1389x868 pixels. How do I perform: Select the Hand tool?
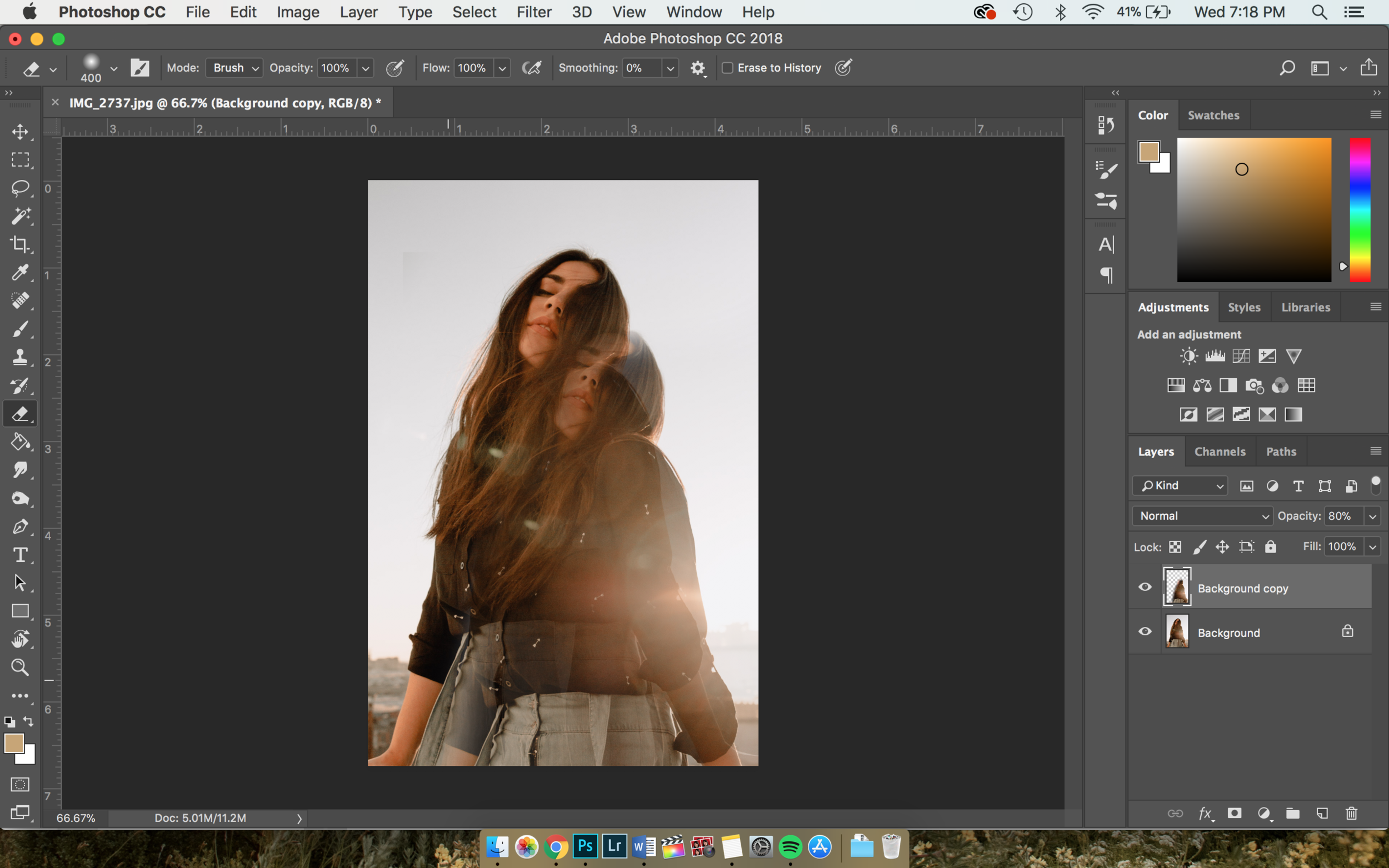pyautogui.click(x=20, y=639)
